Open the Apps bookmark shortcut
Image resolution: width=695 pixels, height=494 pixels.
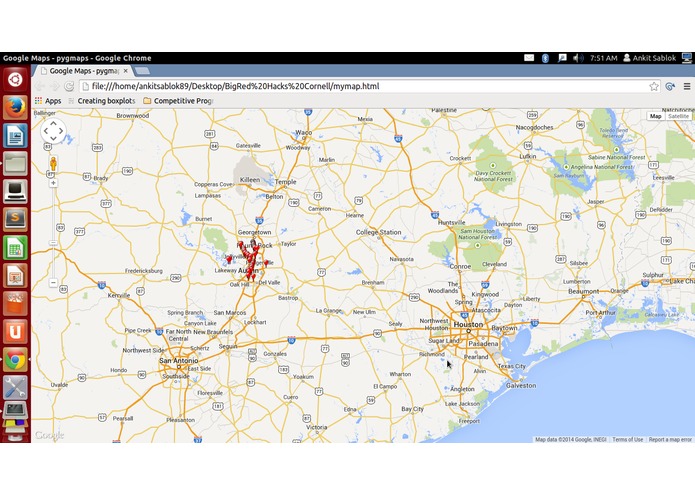pos(48,101)
